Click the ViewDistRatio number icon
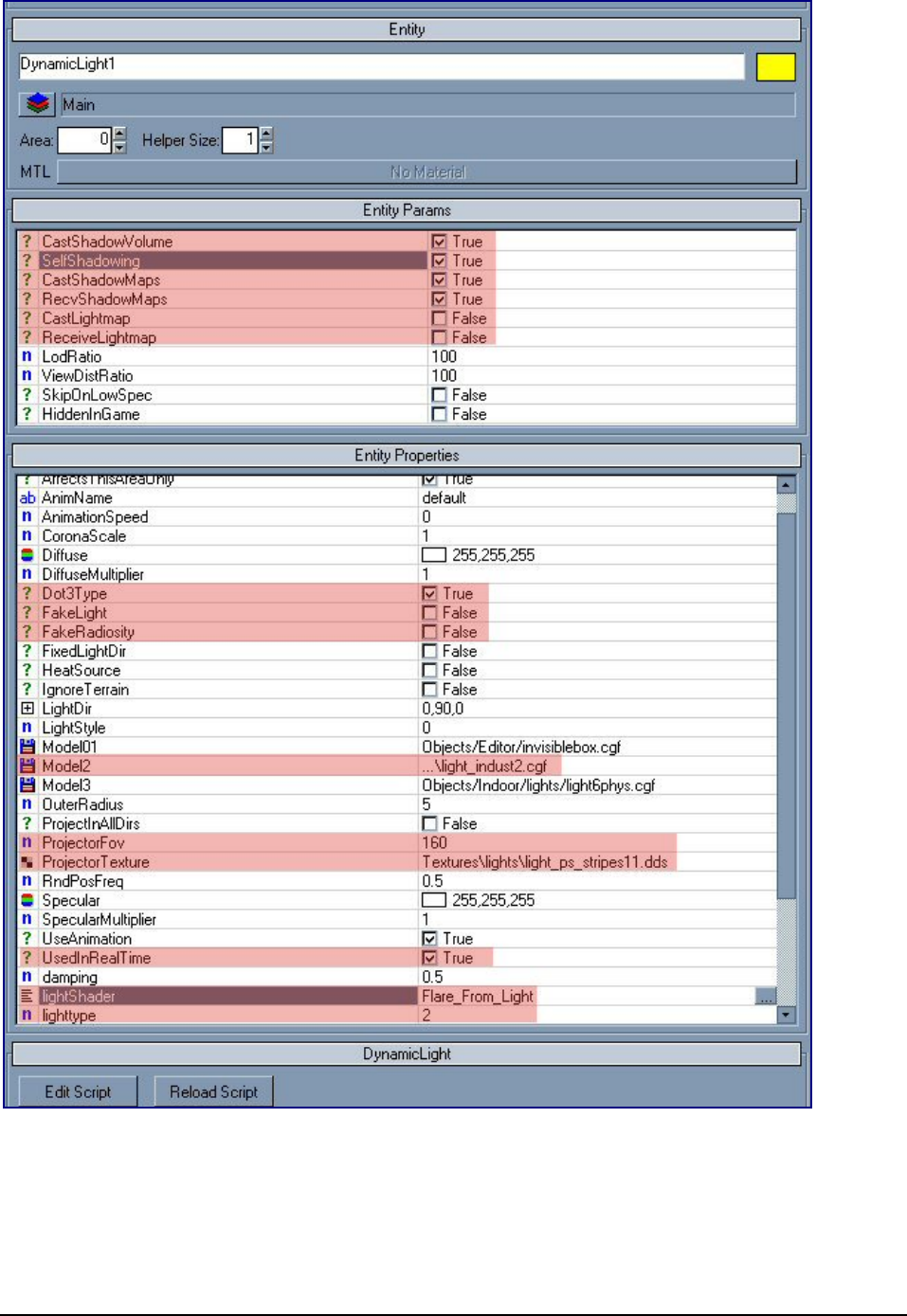 [x=27, y=375]
